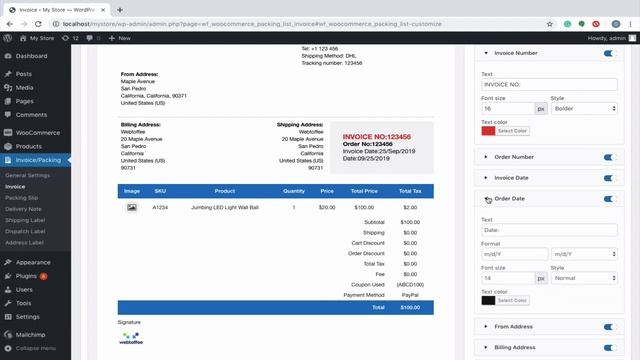This screenshot has height=360, width=640.
Task: Open Address Label submenu item
Action: (24, 242)
